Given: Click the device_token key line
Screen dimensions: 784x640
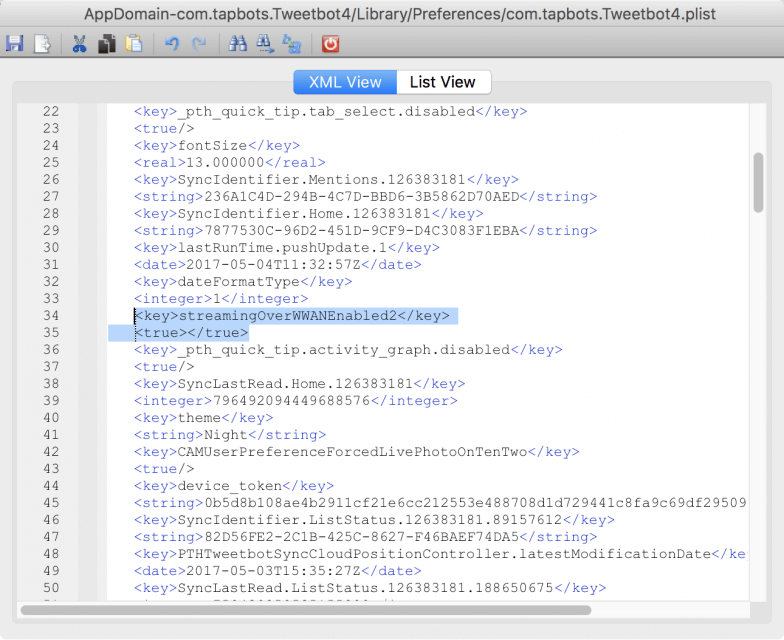Looking at the screenshot, I should pyautogui.click(x=234, y=486).
